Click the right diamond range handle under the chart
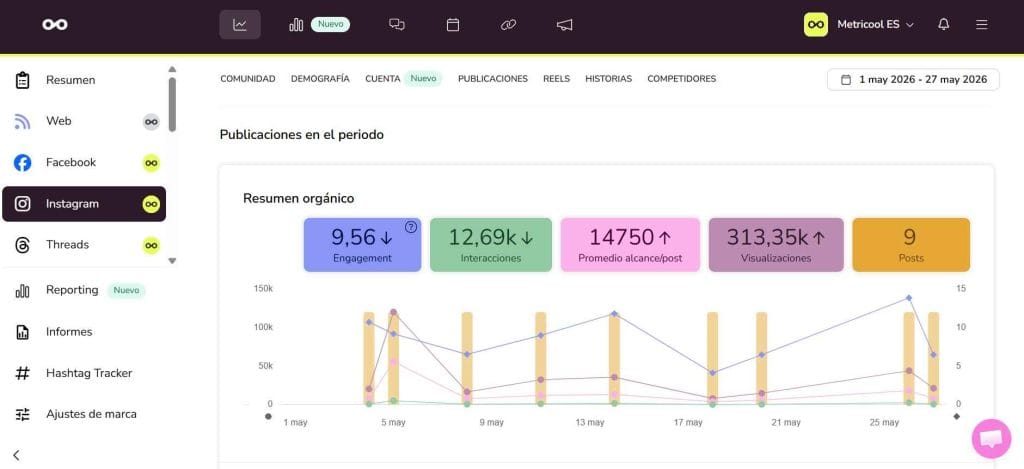The height and width of the screenshot is (469, 1024). coord(957,416)
